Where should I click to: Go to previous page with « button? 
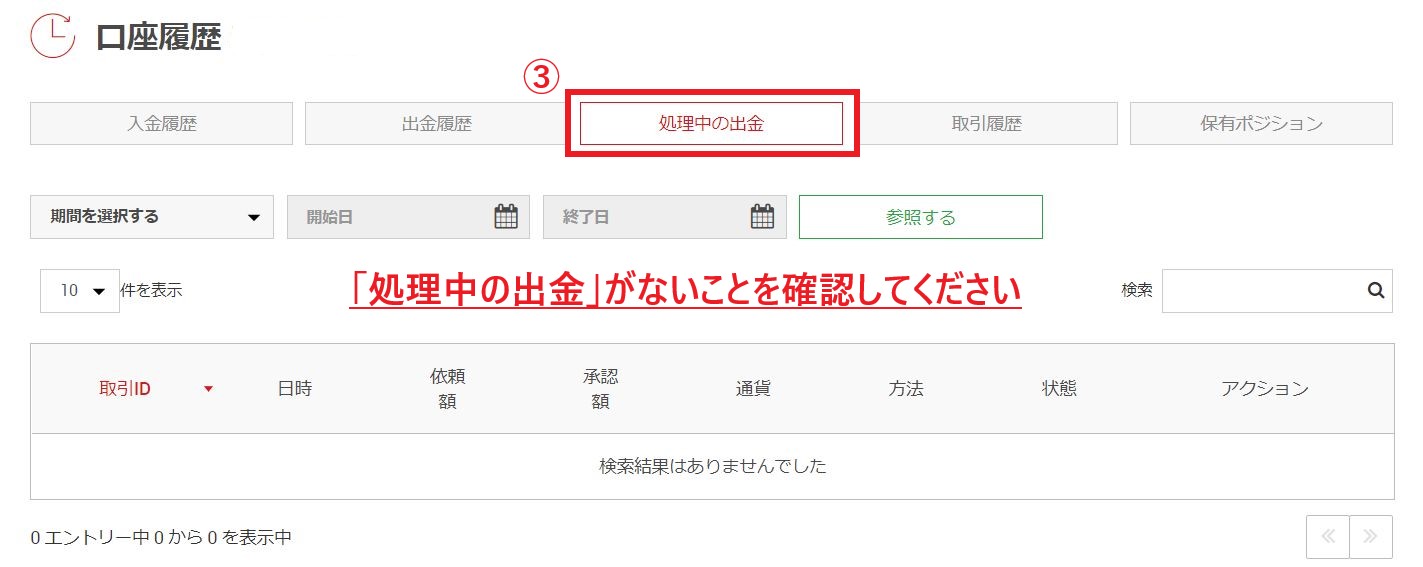1327,537
